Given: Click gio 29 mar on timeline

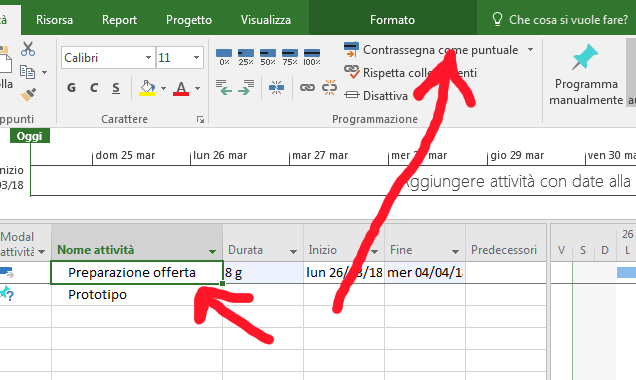Looking at the screenshot, I should click(x=517, y=155).
